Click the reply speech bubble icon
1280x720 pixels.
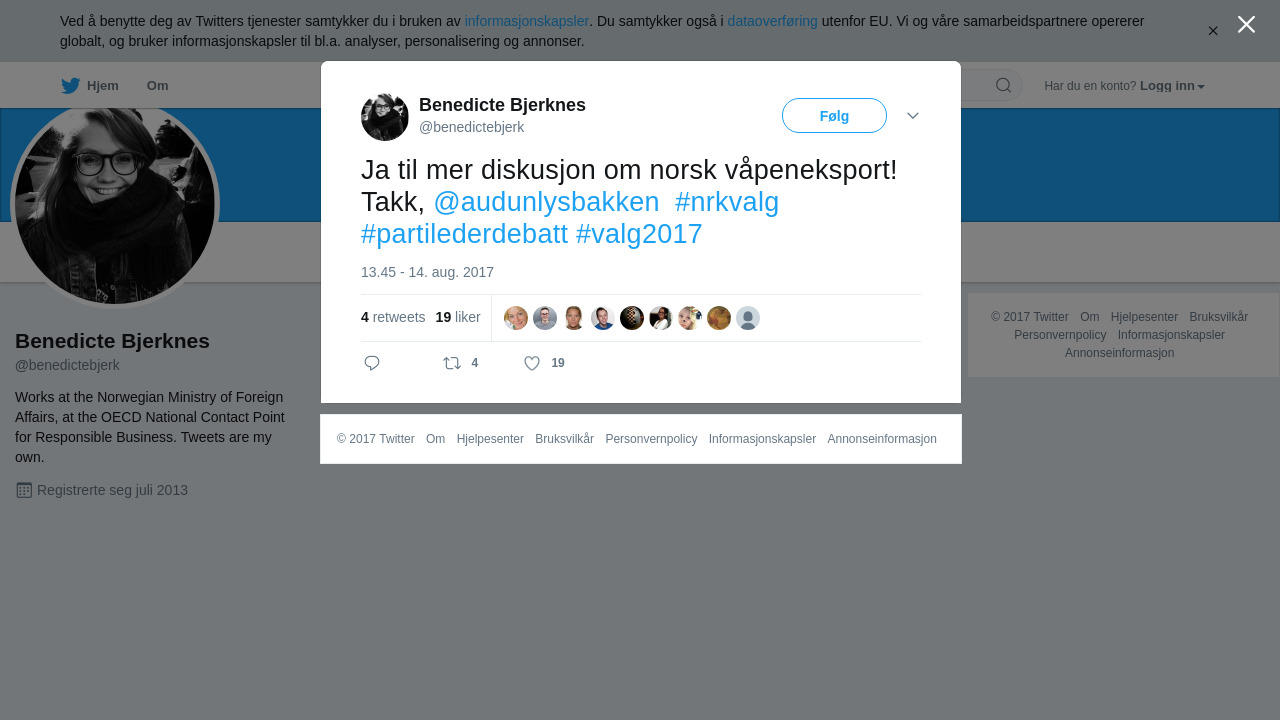tap(372, 363)
